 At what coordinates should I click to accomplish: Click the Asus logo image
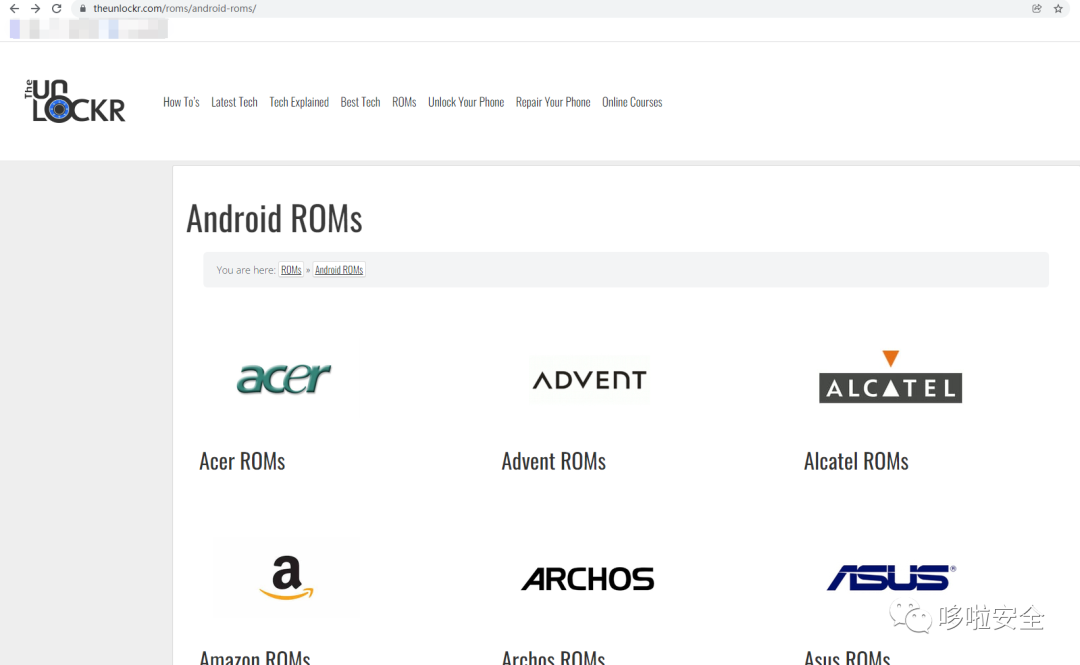click(891, 577)
